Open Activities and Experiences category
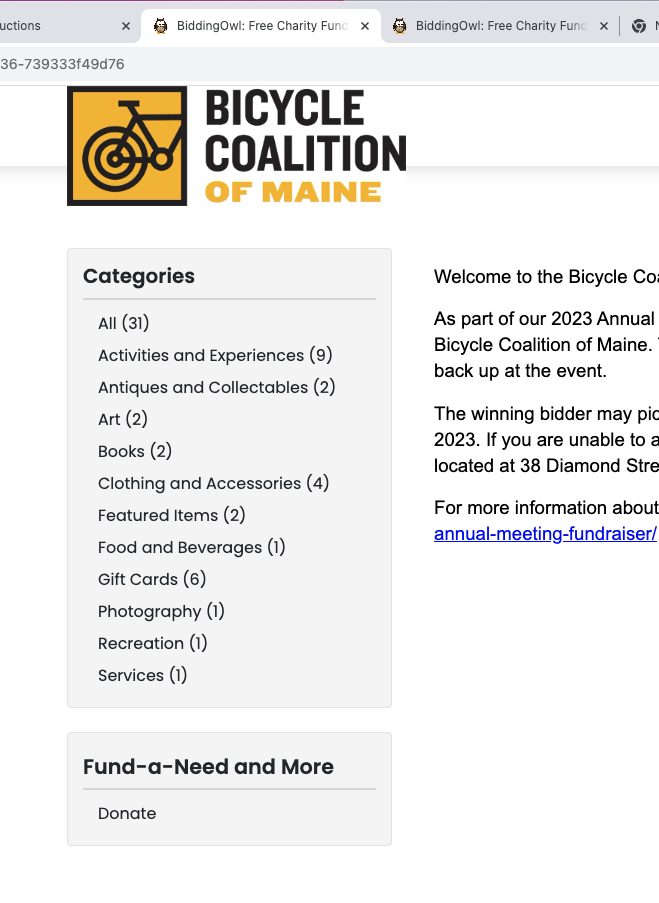 (x=215, y=355)
